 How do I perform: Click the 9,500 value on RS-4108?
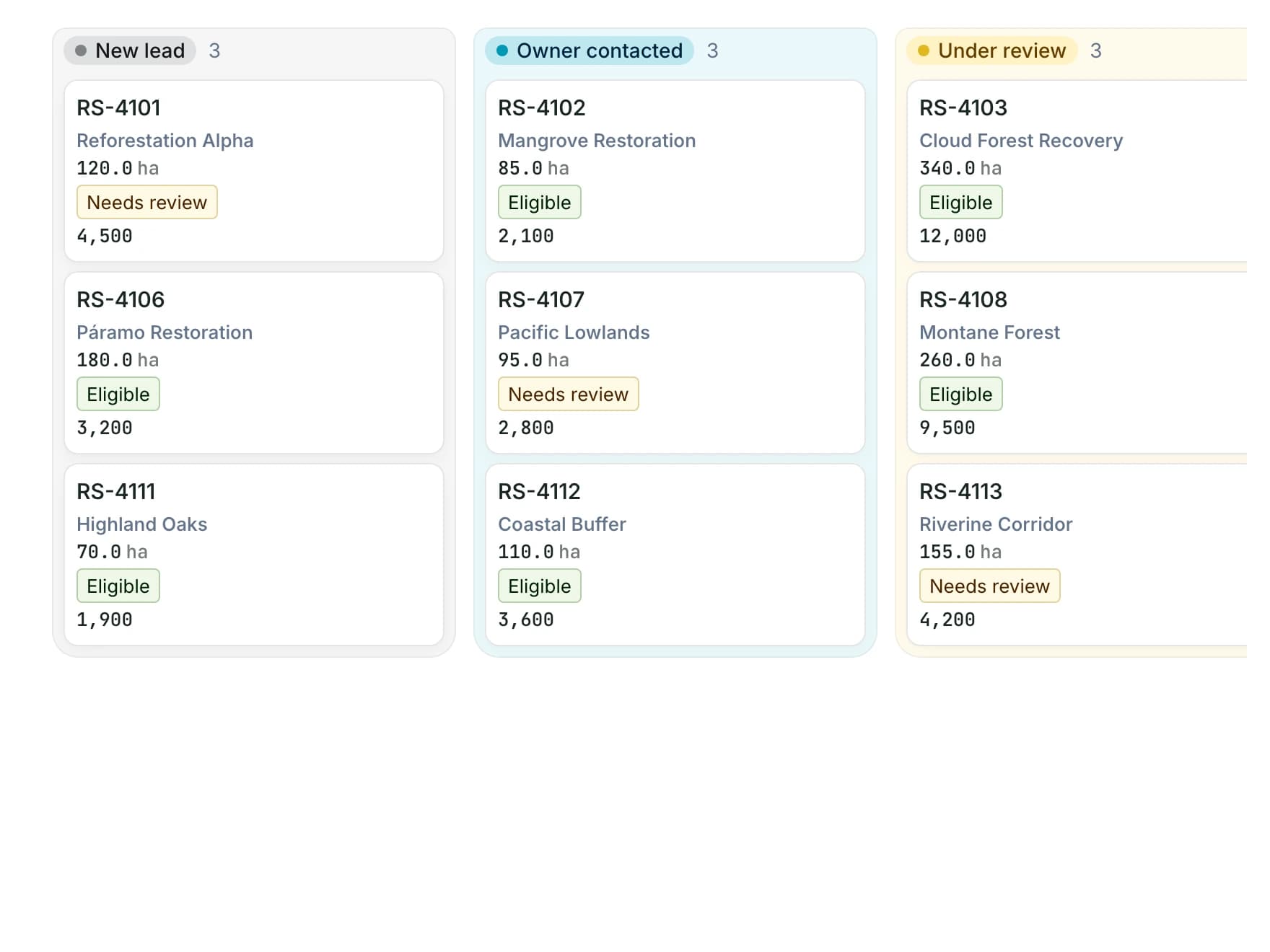point(947,428)
